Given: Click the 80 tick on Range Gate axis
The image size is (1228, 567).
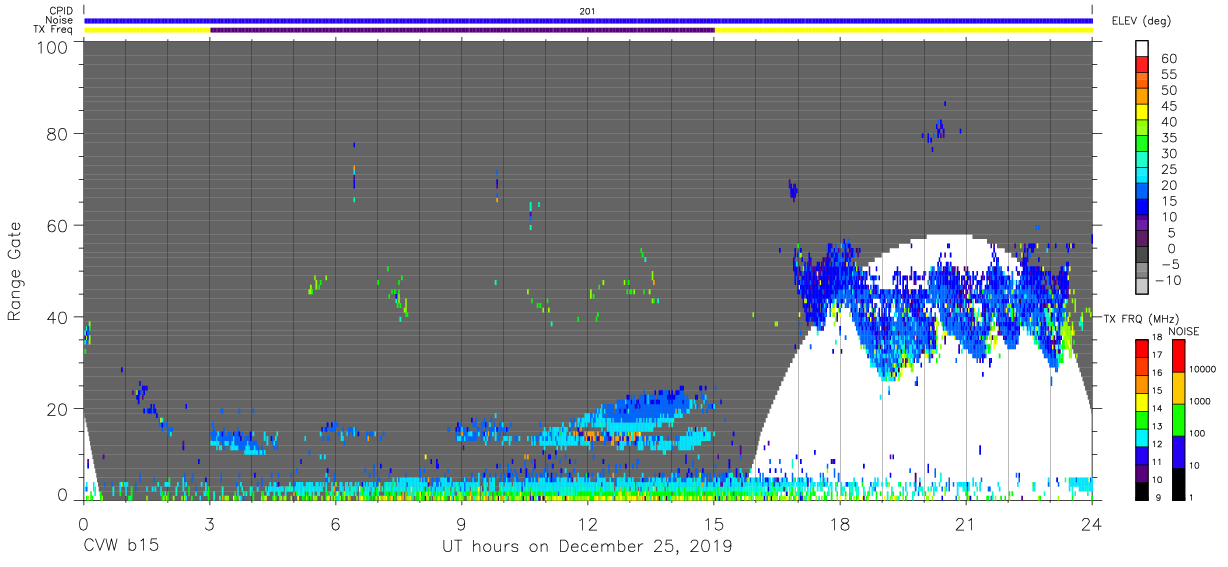Looking at the screenshot, I should (57, 133).
